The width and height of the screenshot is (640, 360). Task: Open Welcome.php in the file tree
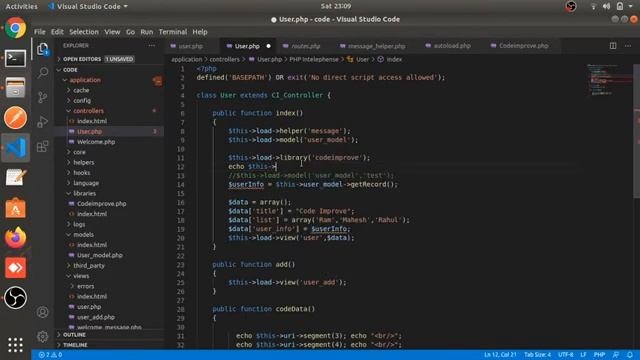[x=96, y=142]
